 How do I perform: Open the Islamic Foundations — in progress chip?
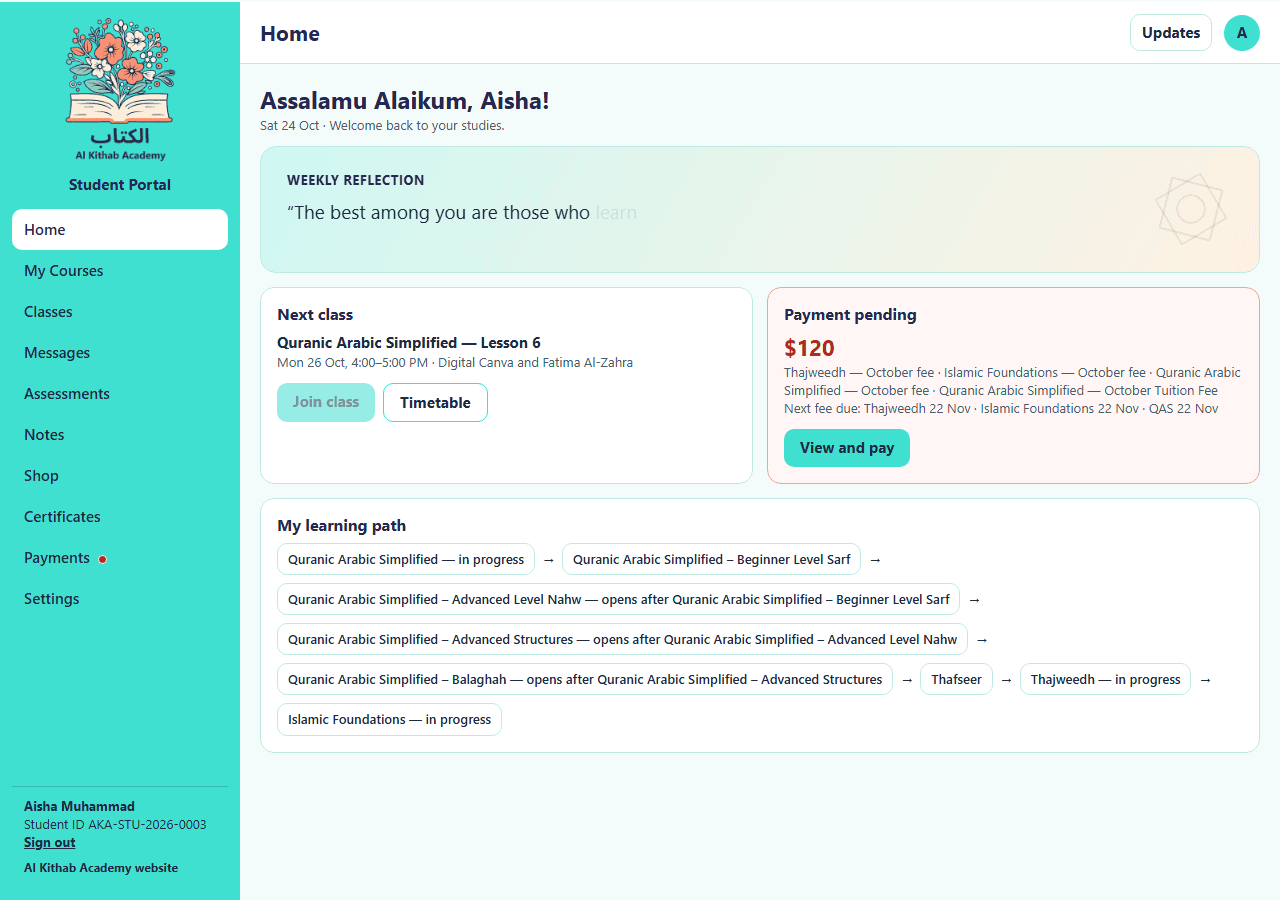pyautogui.click(x=389, y=720)
